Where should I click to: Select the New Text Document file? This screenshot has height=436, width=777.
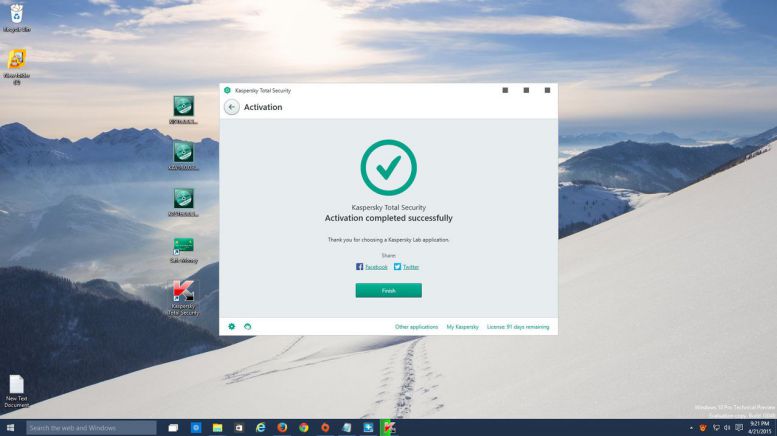(x=16, y=391)
